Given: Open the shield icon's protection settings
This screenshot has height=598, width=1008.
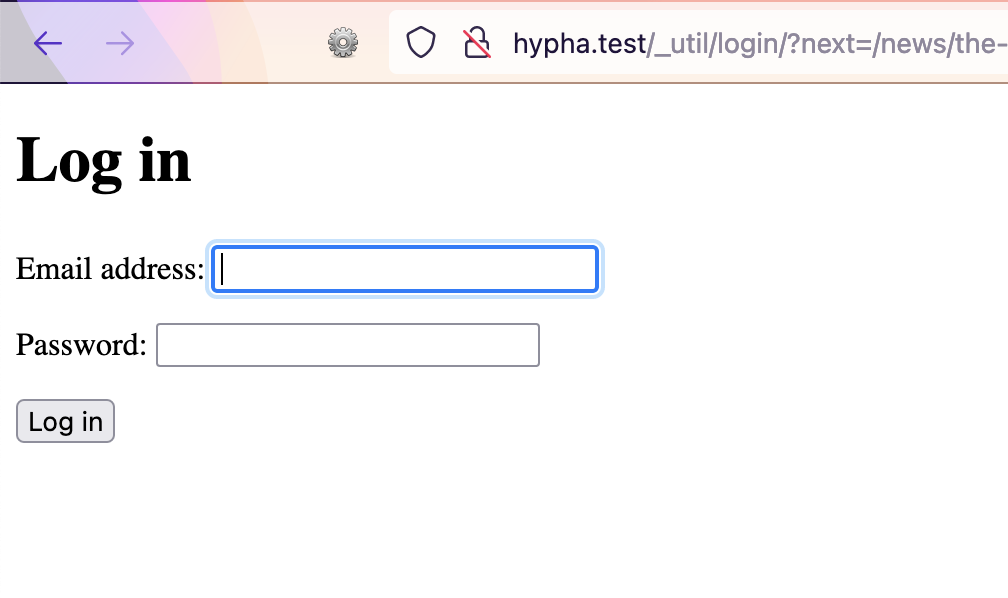Looking at the screenshot, I should pos(421,43).
